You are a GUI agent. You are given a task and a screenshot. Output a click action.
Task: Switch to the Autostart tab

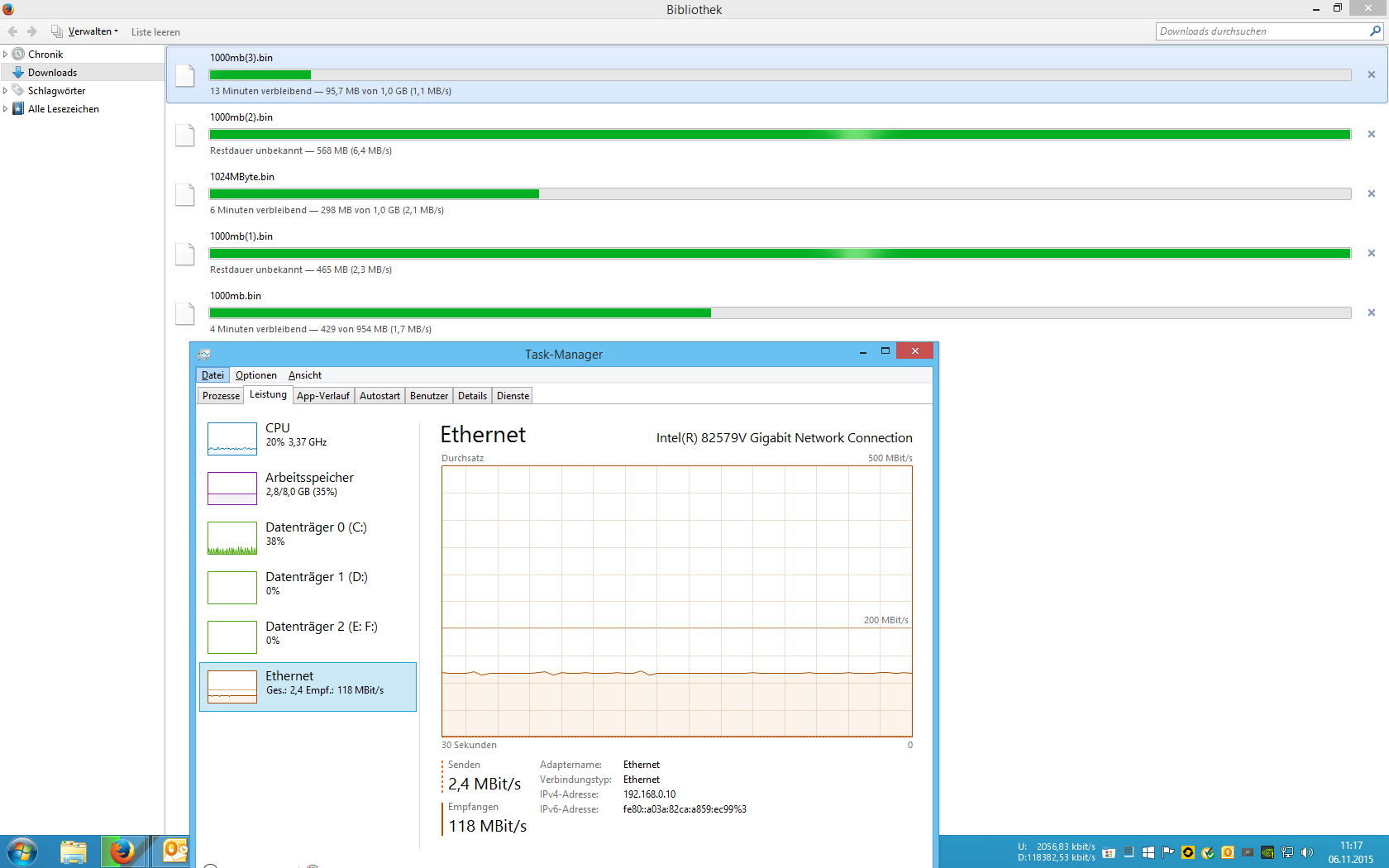click(379, 396)
